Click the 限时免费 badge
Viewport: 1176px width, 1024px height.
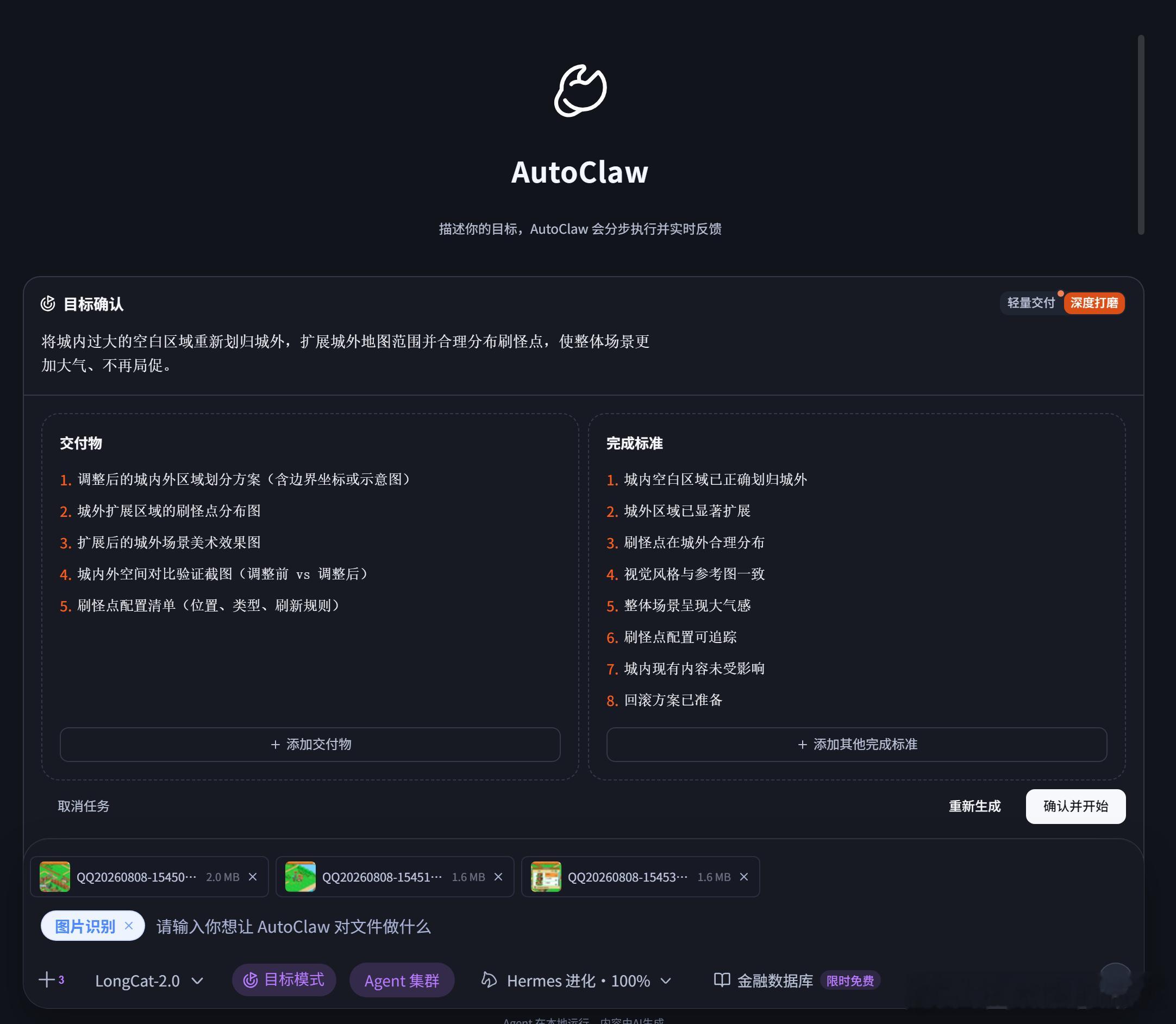point(850,981)
